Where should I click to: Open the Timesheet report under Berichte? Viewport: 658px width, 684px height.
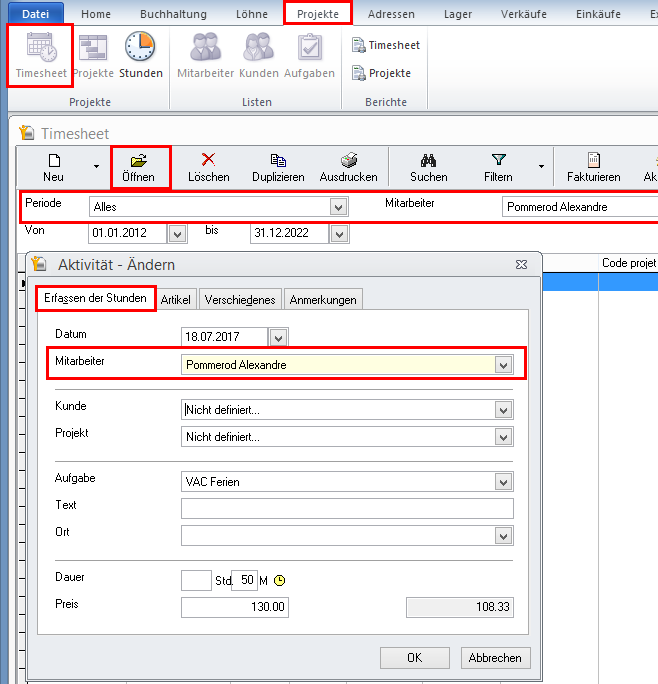(x=386, y=45)
